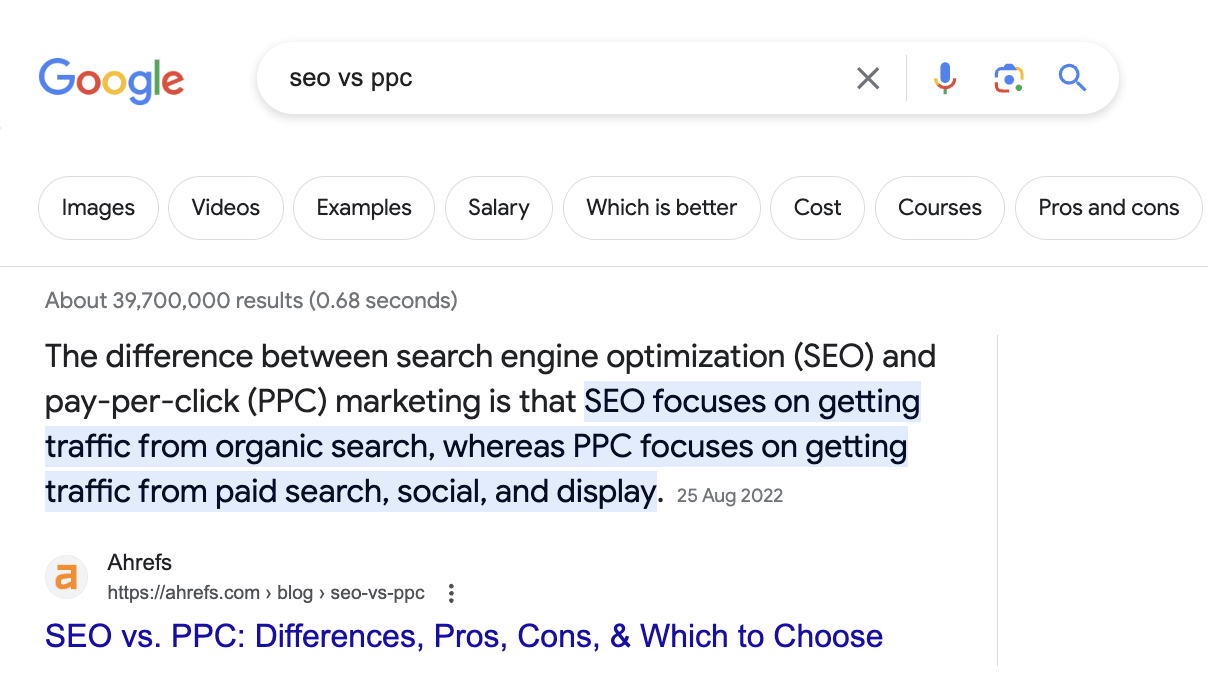Screen dimensions: 1208x676
Task: Open the Examples suggestion chip
Action: point(363,207)
